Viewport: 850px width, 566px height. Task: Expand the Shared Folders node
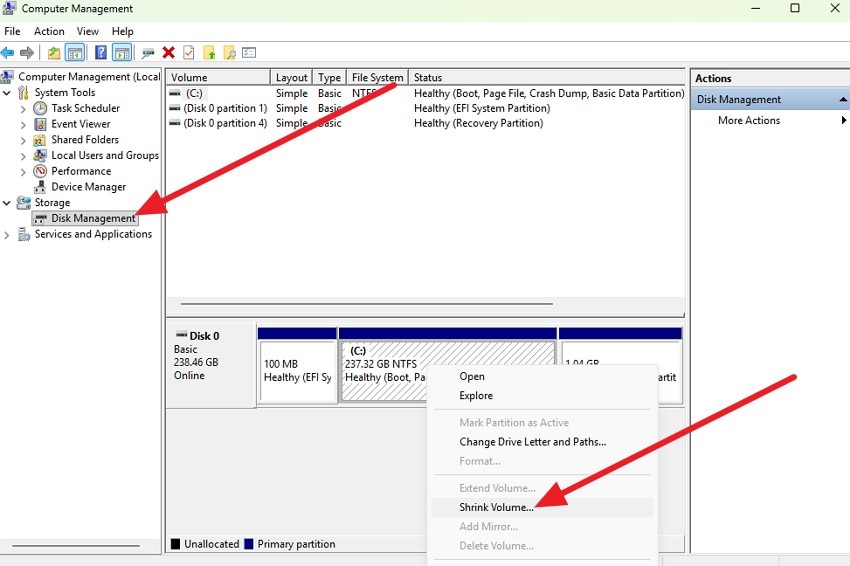click(23, 140)
